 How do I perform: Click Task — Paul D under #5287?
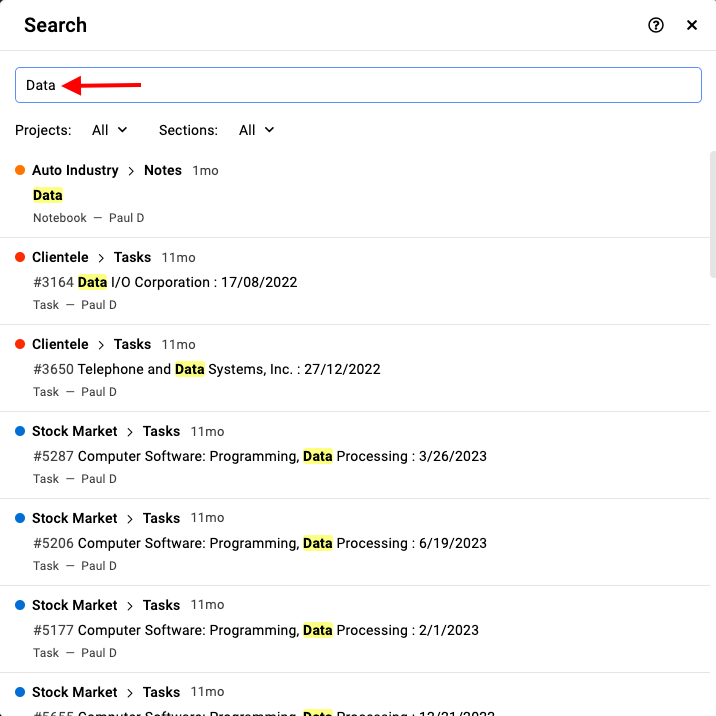tap(75, 479)
